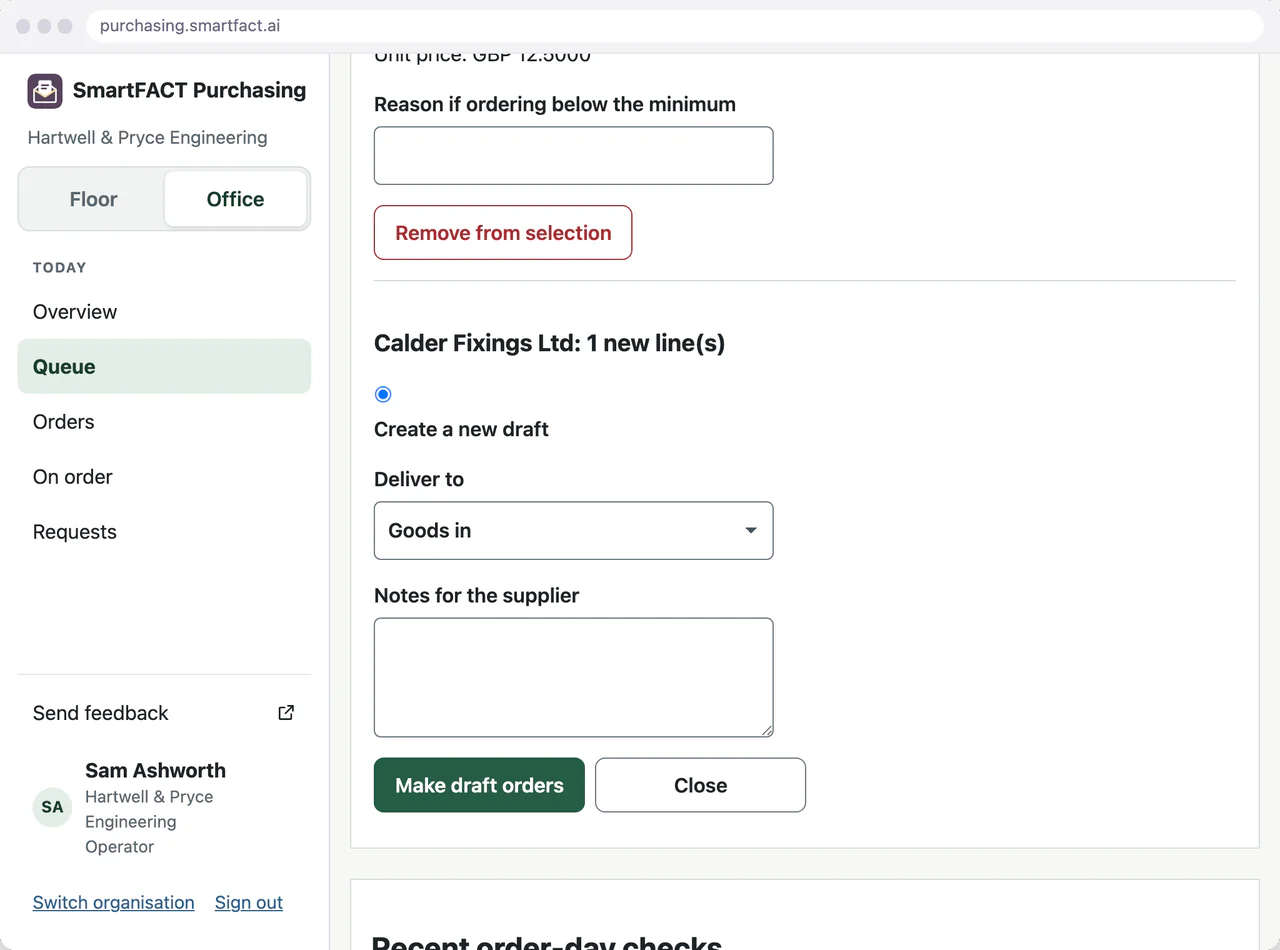Go to Requests in the sidebar

164,532
